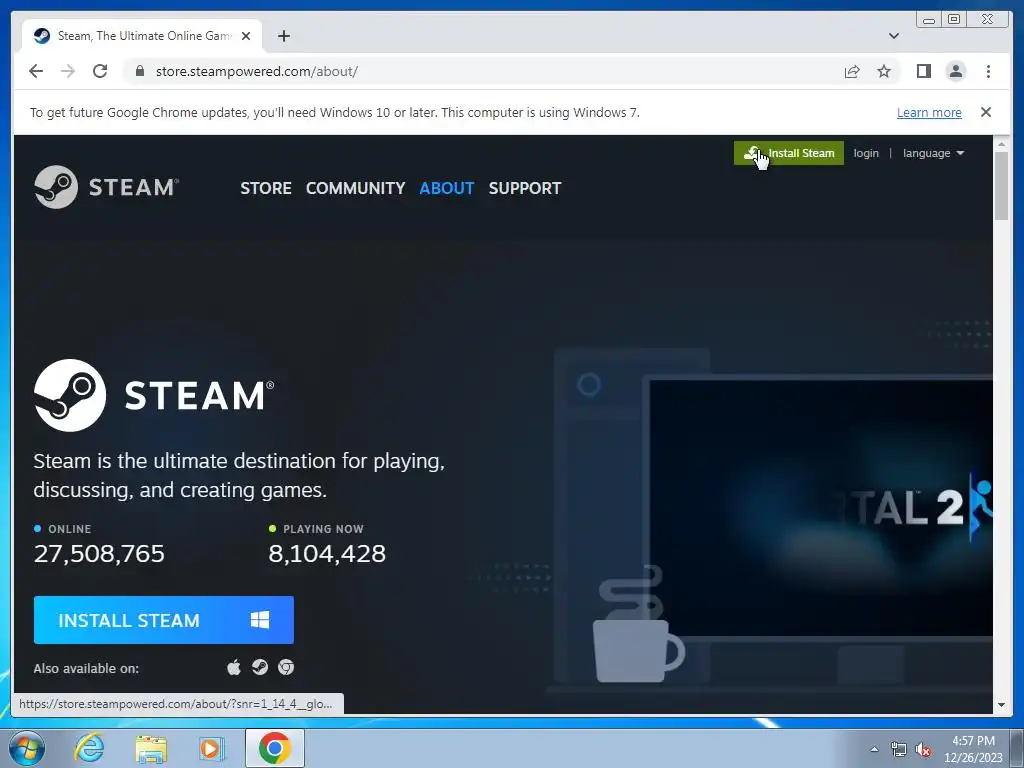Open Chrome three-dot menu
This screenshot has width=1024, height=768.
[x=988, y=71]
